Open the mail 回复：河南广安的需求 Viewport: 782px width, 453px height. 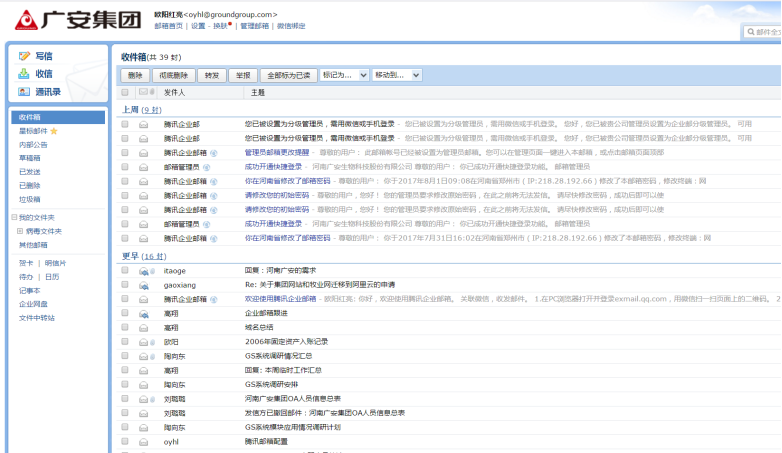[x=280, y=271]
